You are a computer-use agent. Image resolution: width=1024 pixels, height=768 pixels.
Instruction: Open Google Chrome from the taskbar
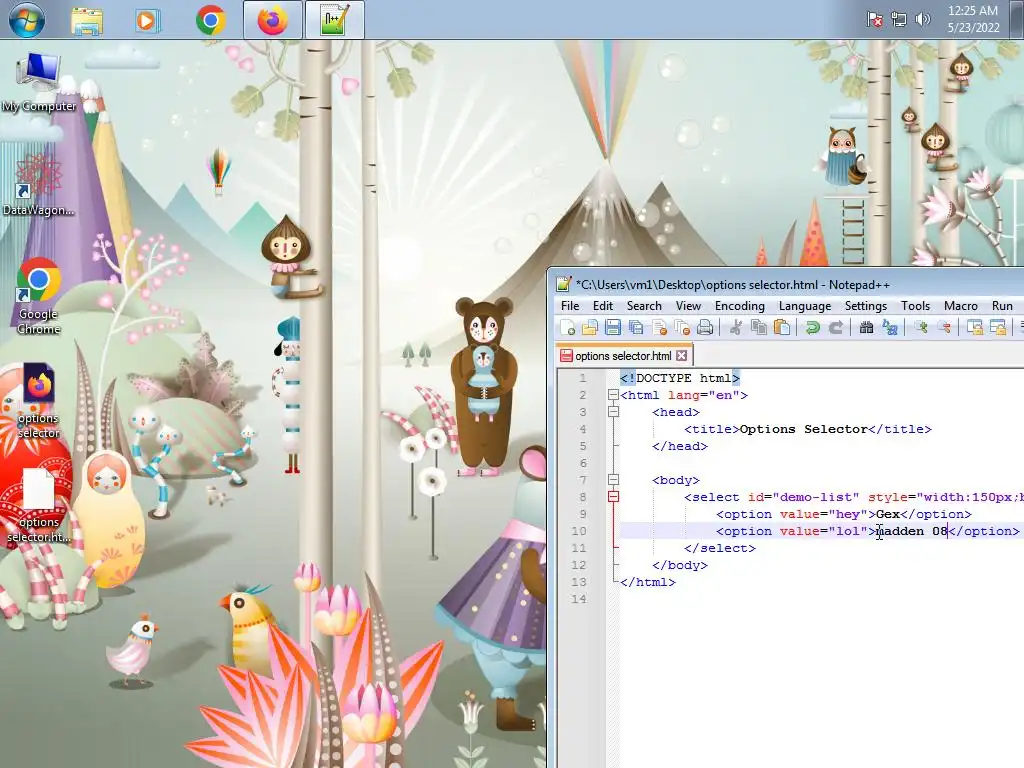[x=210, y=20]
